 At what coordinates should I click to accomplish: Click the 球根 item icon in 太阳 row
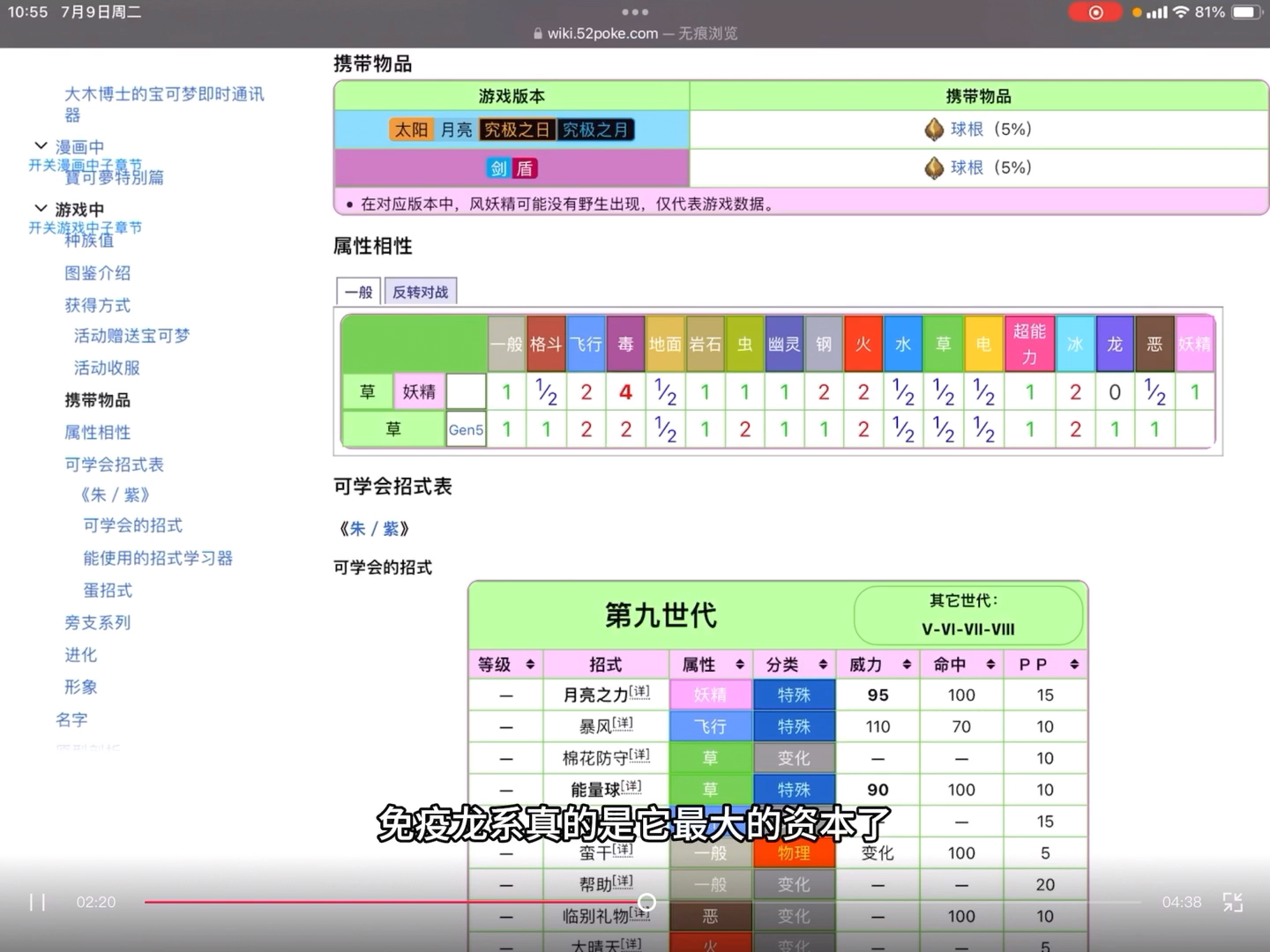click(934, 130)
